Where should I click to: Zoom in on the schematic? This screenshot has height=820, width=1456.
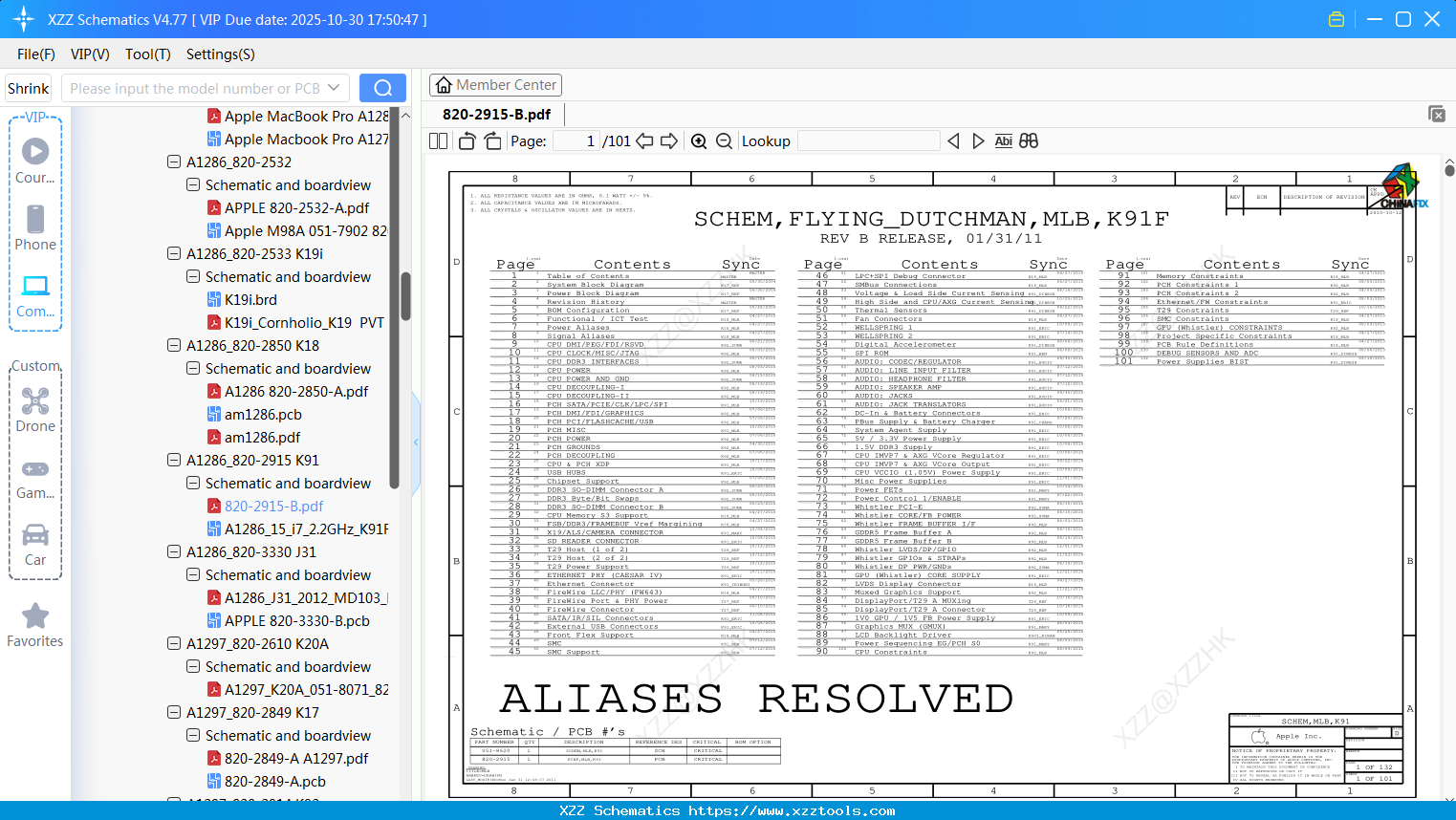[x=699, y=140]
